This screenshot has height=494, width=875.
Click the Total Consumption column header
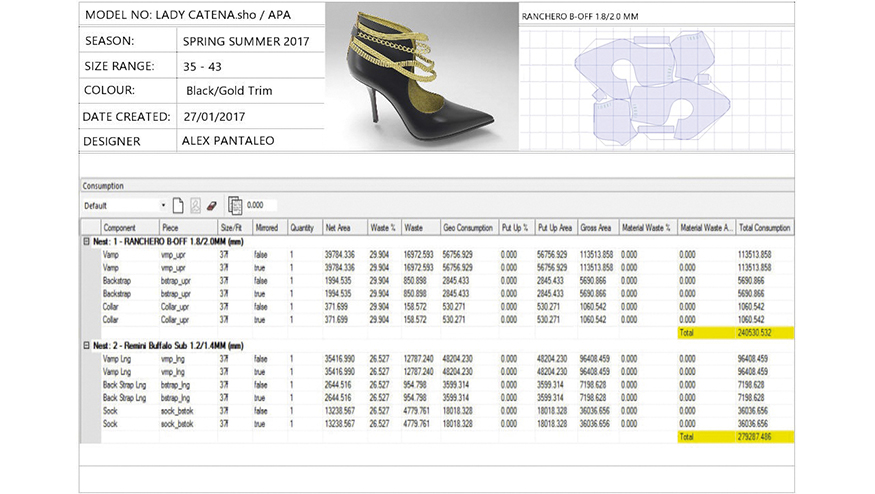pos(765,228)
